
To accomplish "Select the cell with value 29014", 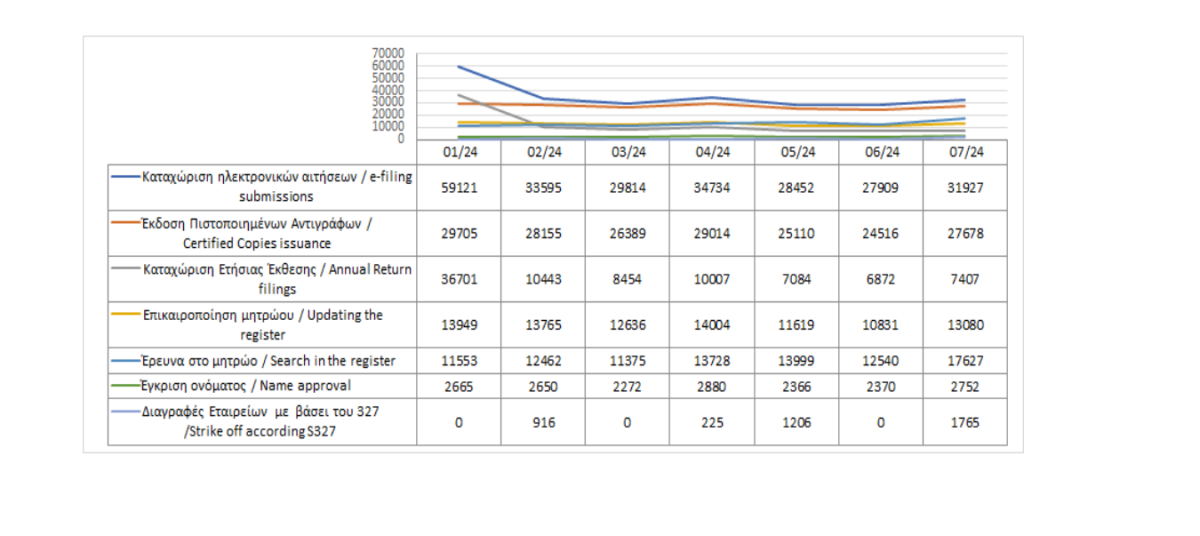I will pyautogui.click(x=712, y=233).
